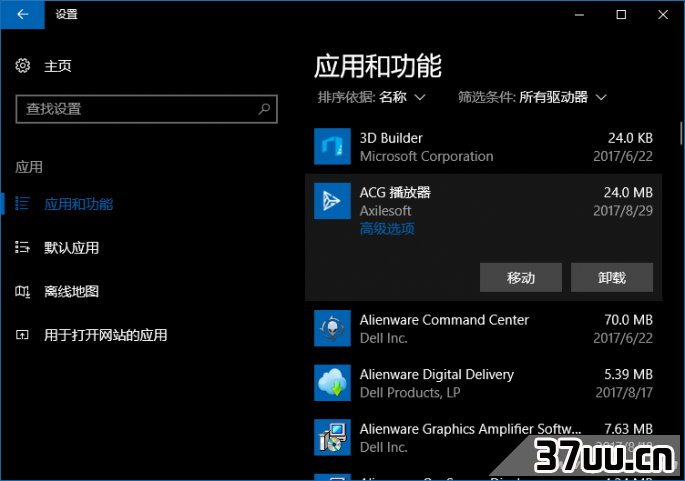
Task: Click the ACG 播放器 app icon
Action: click(x=332, y=201)
